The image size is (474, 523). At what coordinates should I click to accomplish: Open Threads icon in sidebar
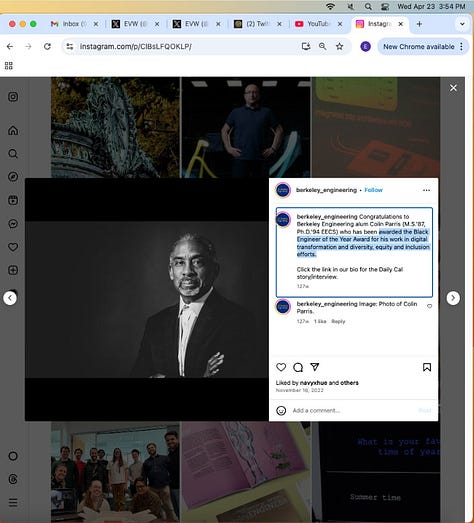[x=13, y=479]
